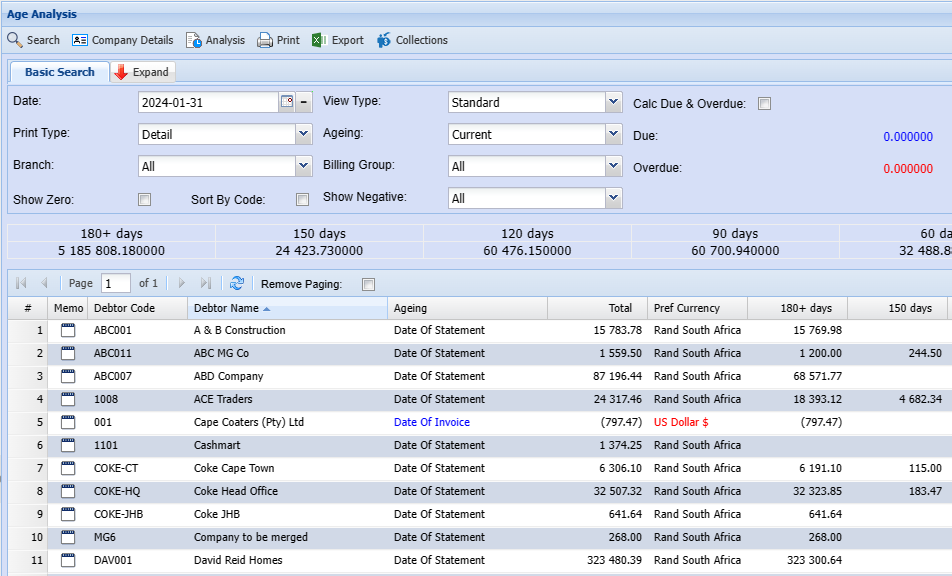Sort by the Debtor Name column header

[226, 308]
